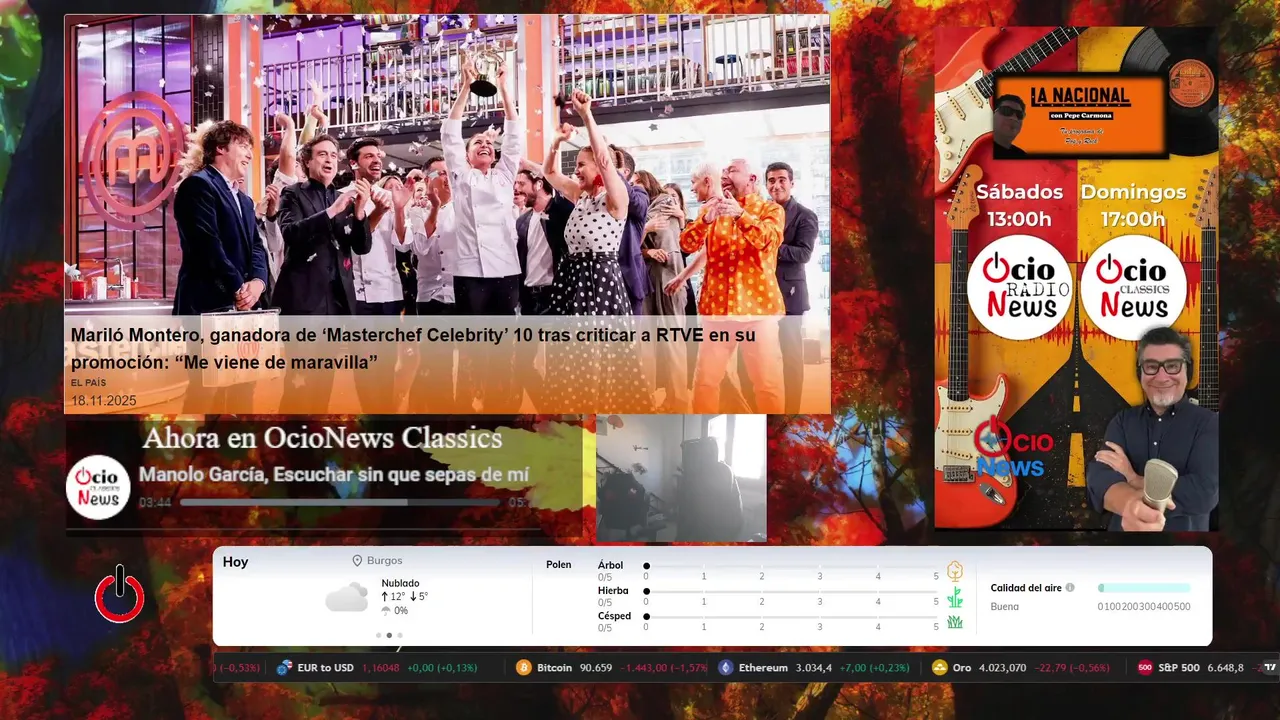Click the EUR to USD flag icon
The width and height of the screenshot is (1280, 720).
pyautogui.click(x=284, y=668)
